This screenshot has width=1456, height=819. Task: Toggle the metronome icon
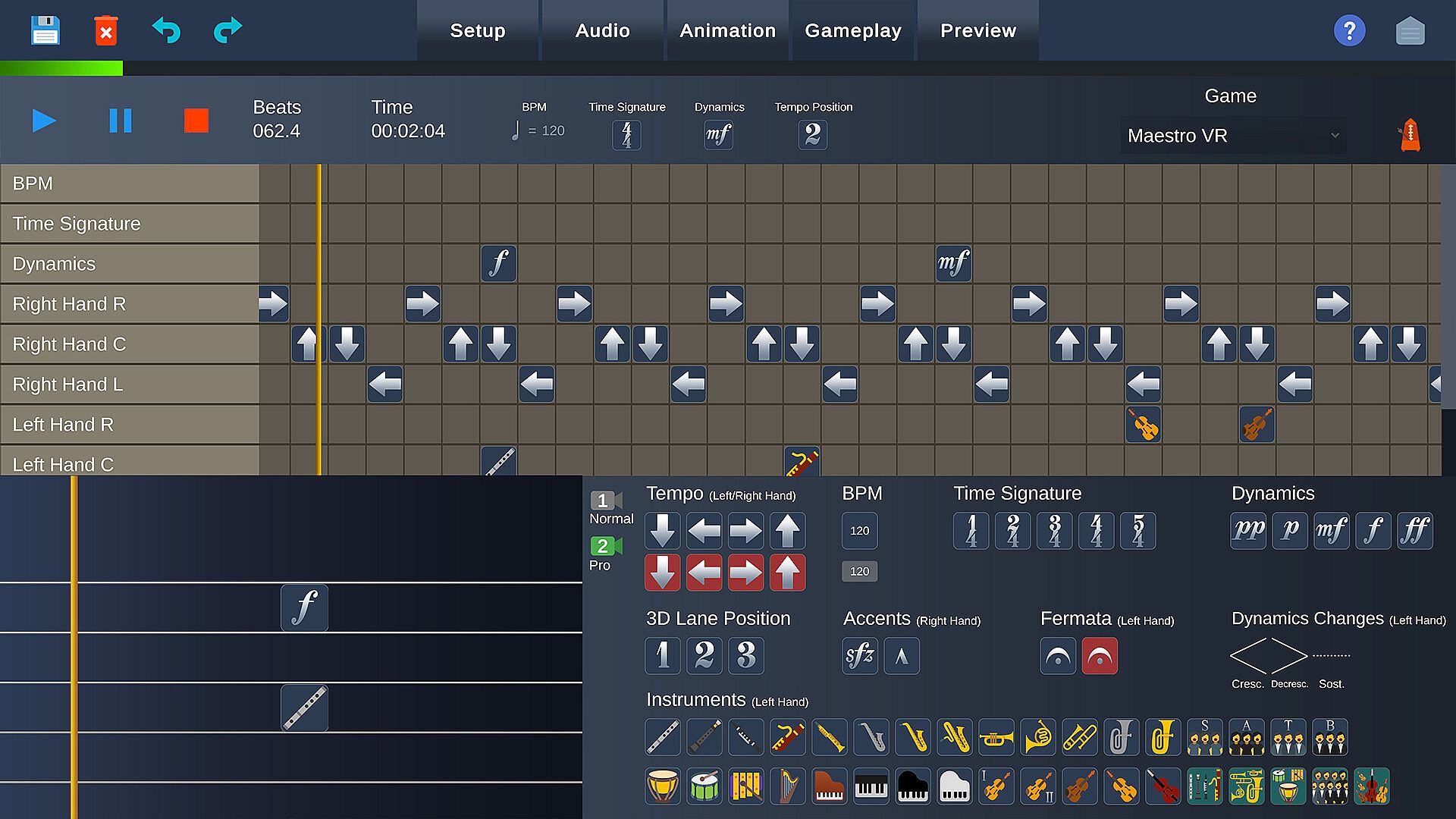1410,136
